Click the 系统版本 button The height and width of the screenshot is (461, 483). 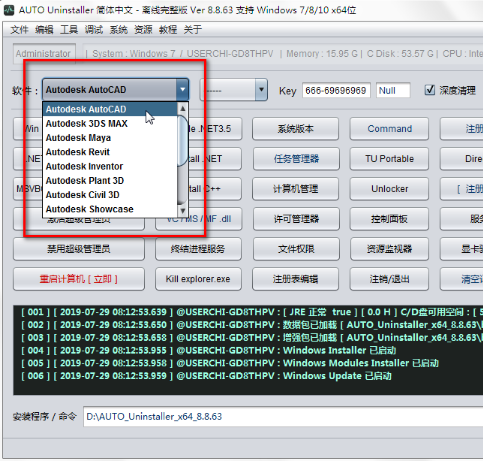pyautogui.click(x=296, y=129)
